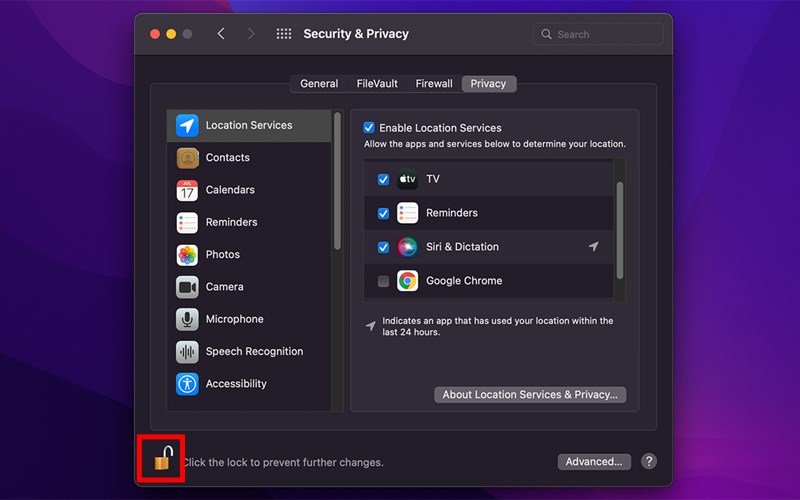
Task: Open the Contacts privacy category
Action: (249, 158)
